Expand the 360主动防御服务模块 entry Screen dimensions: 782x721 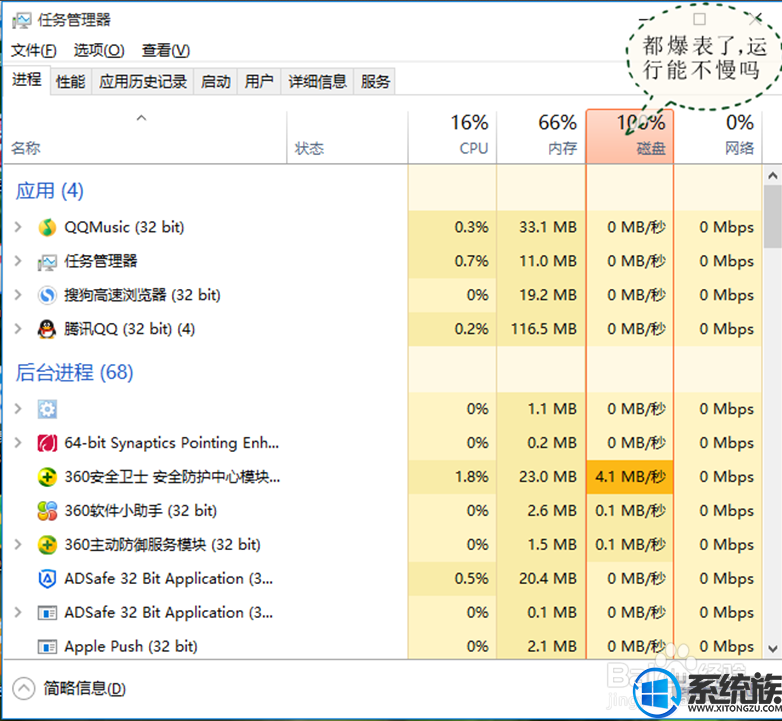click(18, 544)
